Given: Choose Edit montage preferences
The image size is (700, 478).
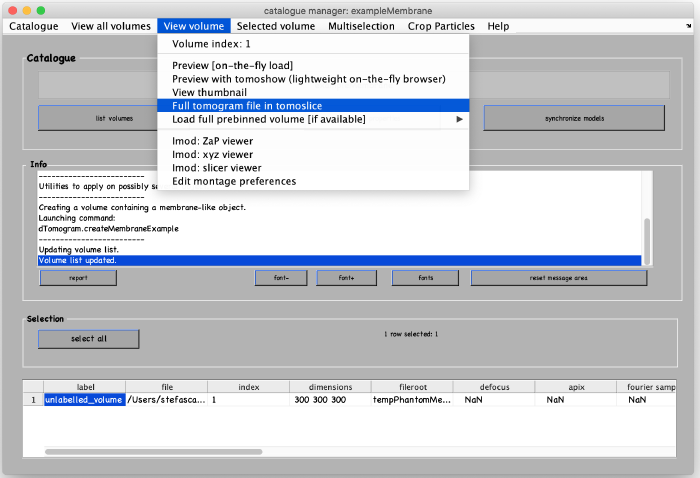Looking at the screenshot, I should (x=313, y=181).
